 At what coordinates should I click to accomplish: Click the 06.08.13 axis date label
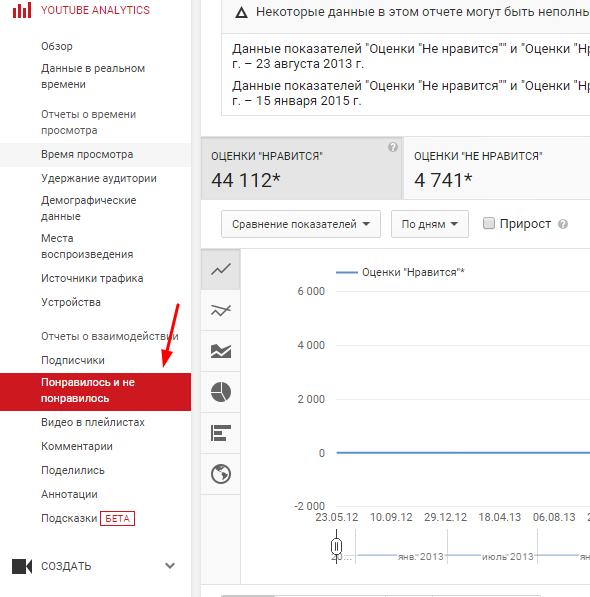[x=554, y=517]
